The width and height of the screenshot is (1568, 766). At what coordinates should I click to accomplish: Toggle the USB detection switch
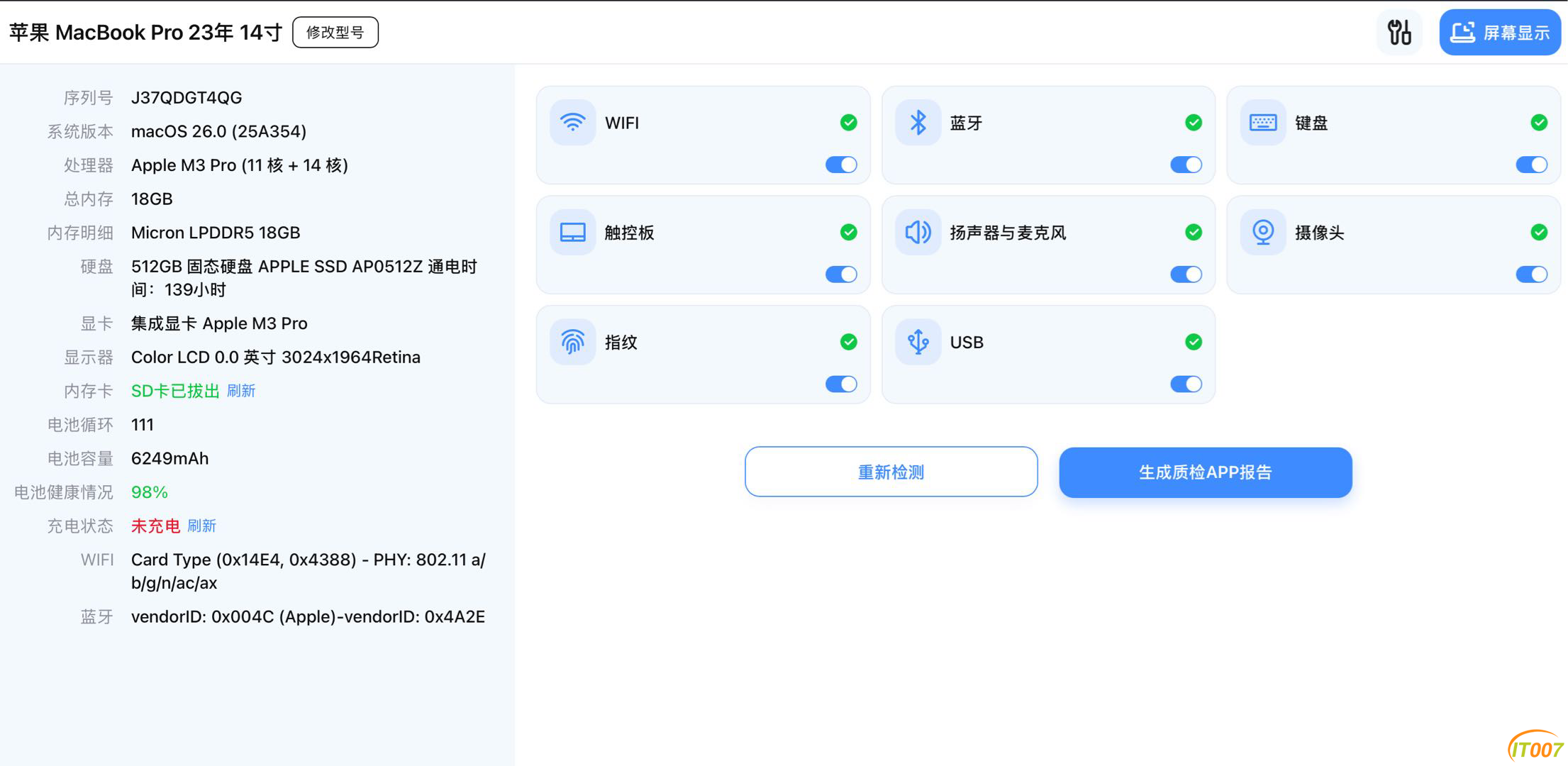tap(1186, 384)
